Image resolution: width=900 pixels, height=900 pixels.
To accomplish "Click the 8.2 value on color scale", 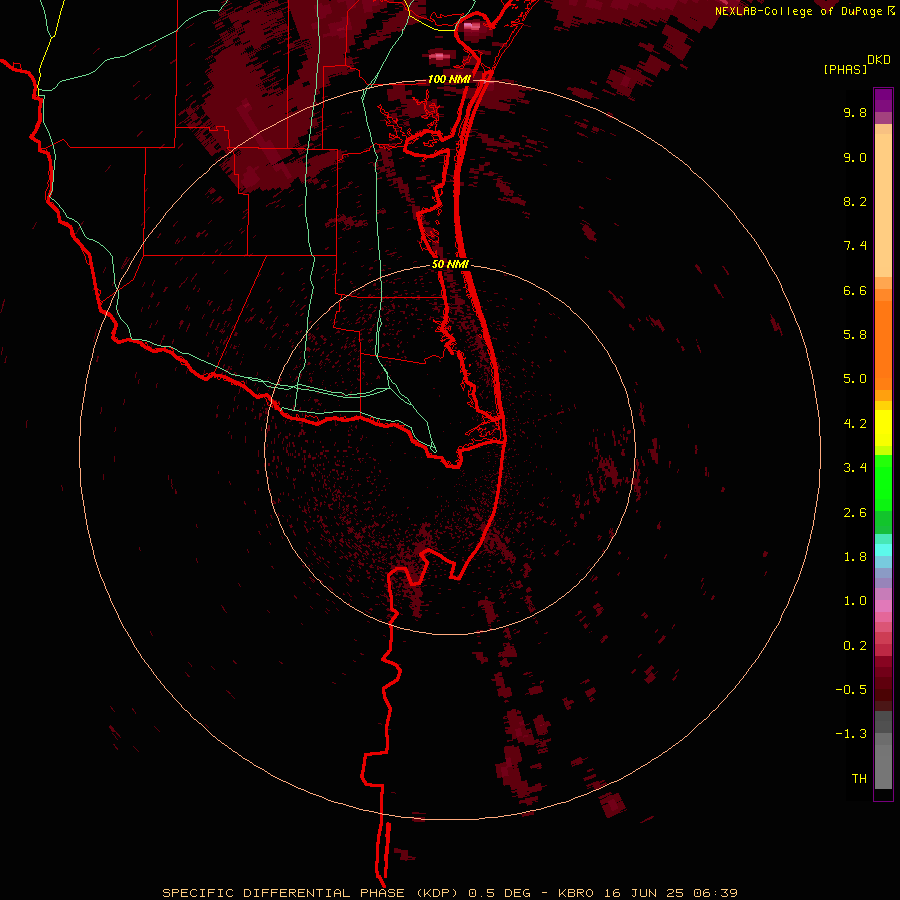I will pyautogui.click(x=855, y=201).
